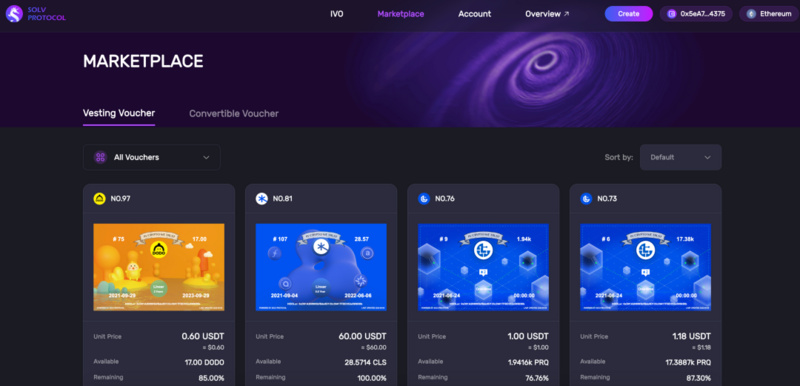
Task: Click the CLS snowflake icon beside NO.81
Action: pos(262,199)
